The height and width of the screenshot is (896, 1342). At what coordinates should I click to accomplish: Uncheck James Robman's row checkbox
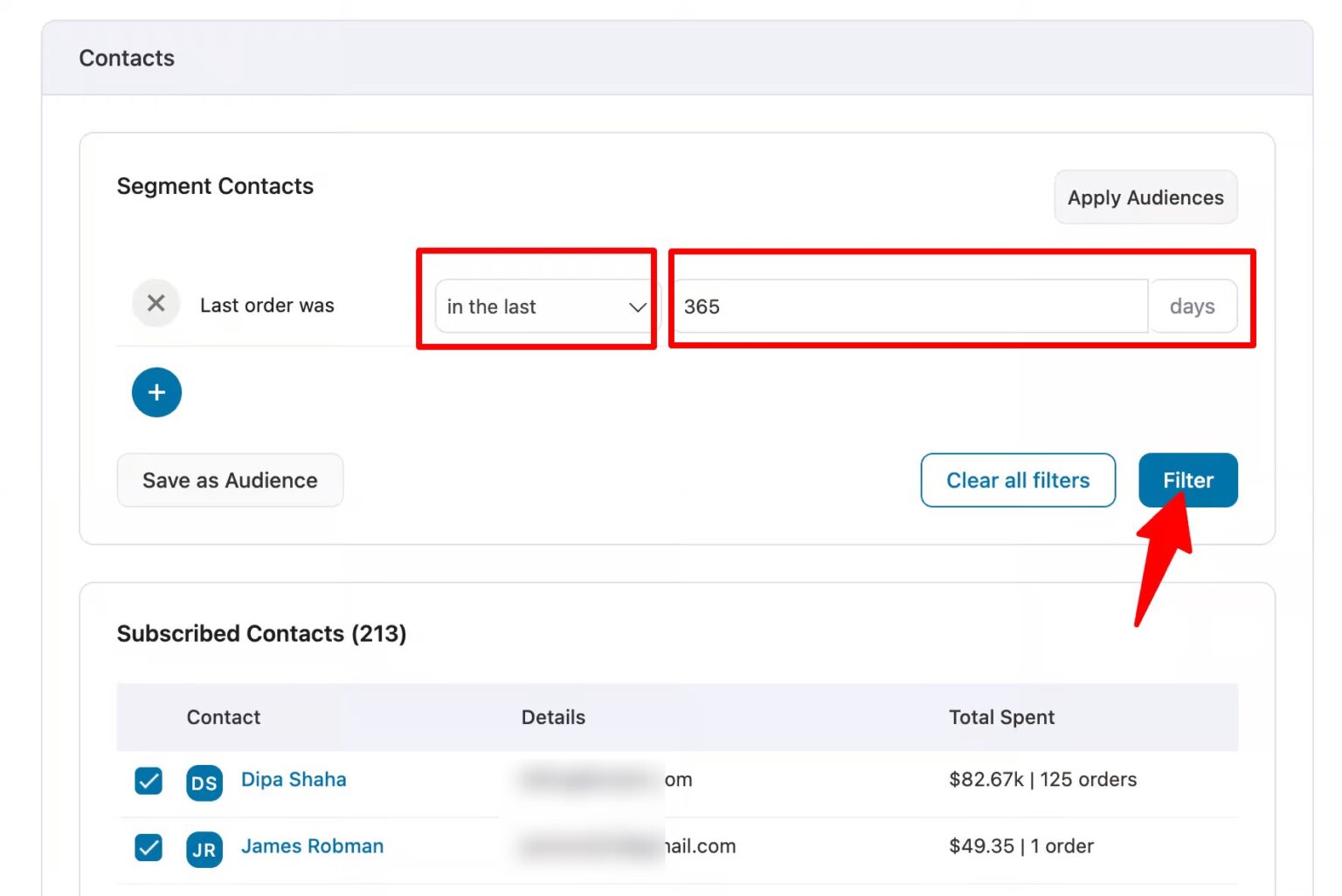pos(148,847)
